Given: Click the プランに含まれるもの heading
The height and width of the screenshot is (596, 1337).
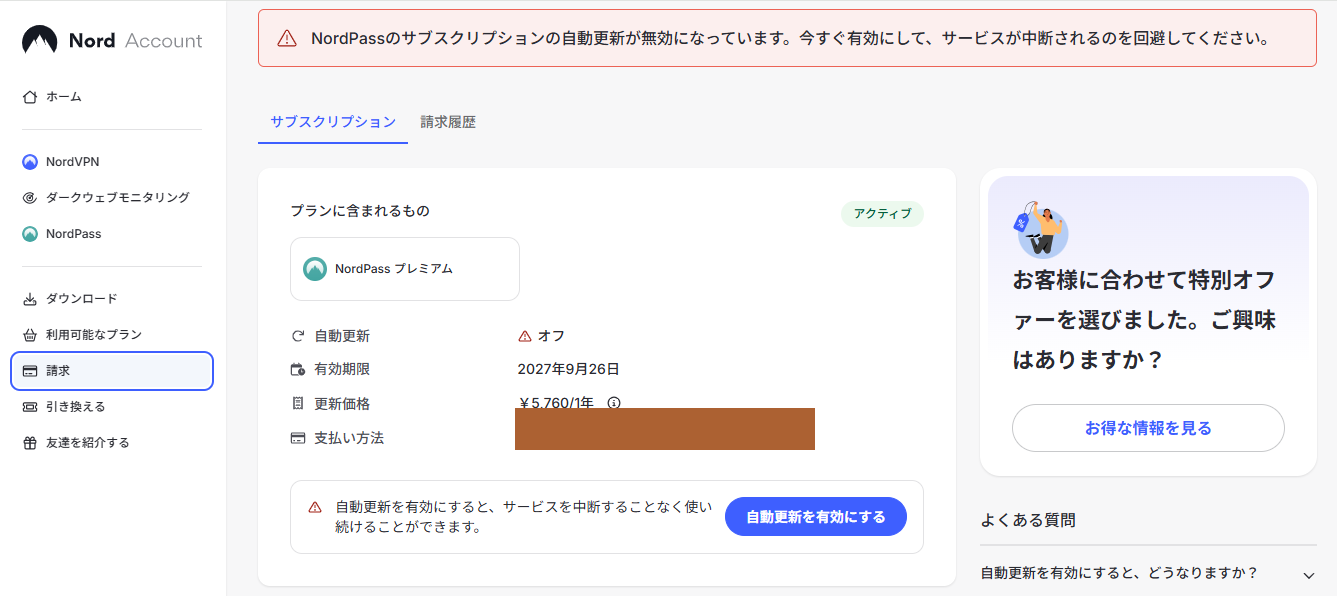Looking at the screenshot, I should click(x=360, y=211).
